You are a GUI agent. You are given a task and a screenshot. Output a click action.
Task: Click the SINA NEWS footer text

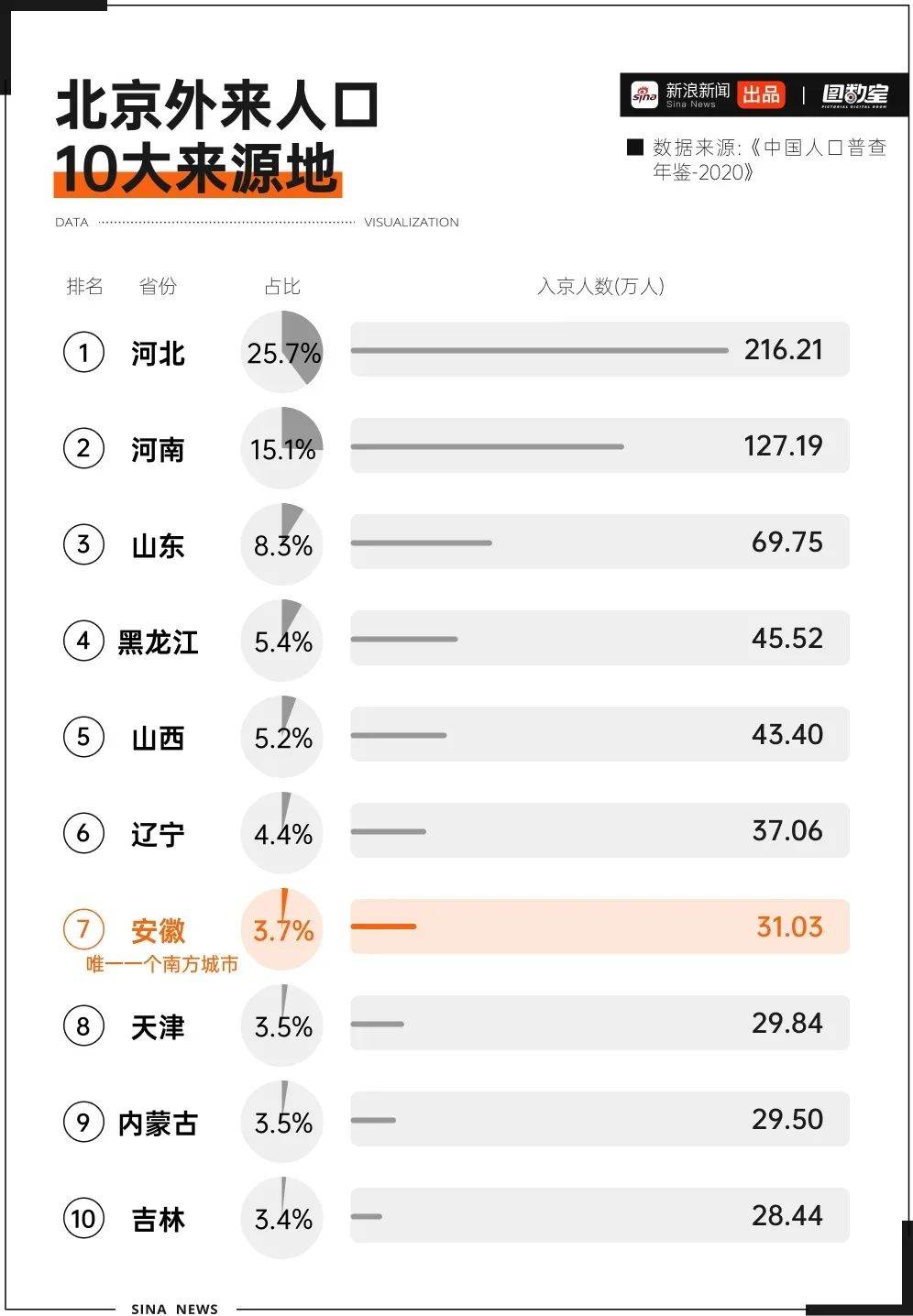click(x=174, y=1309)
